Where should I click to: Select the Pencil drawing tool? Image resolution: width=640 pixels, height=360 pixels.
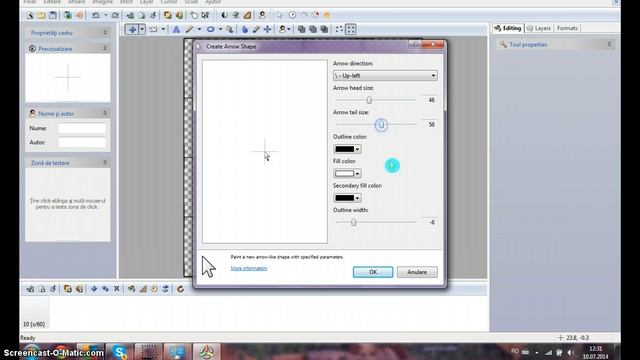pos(189,29)
